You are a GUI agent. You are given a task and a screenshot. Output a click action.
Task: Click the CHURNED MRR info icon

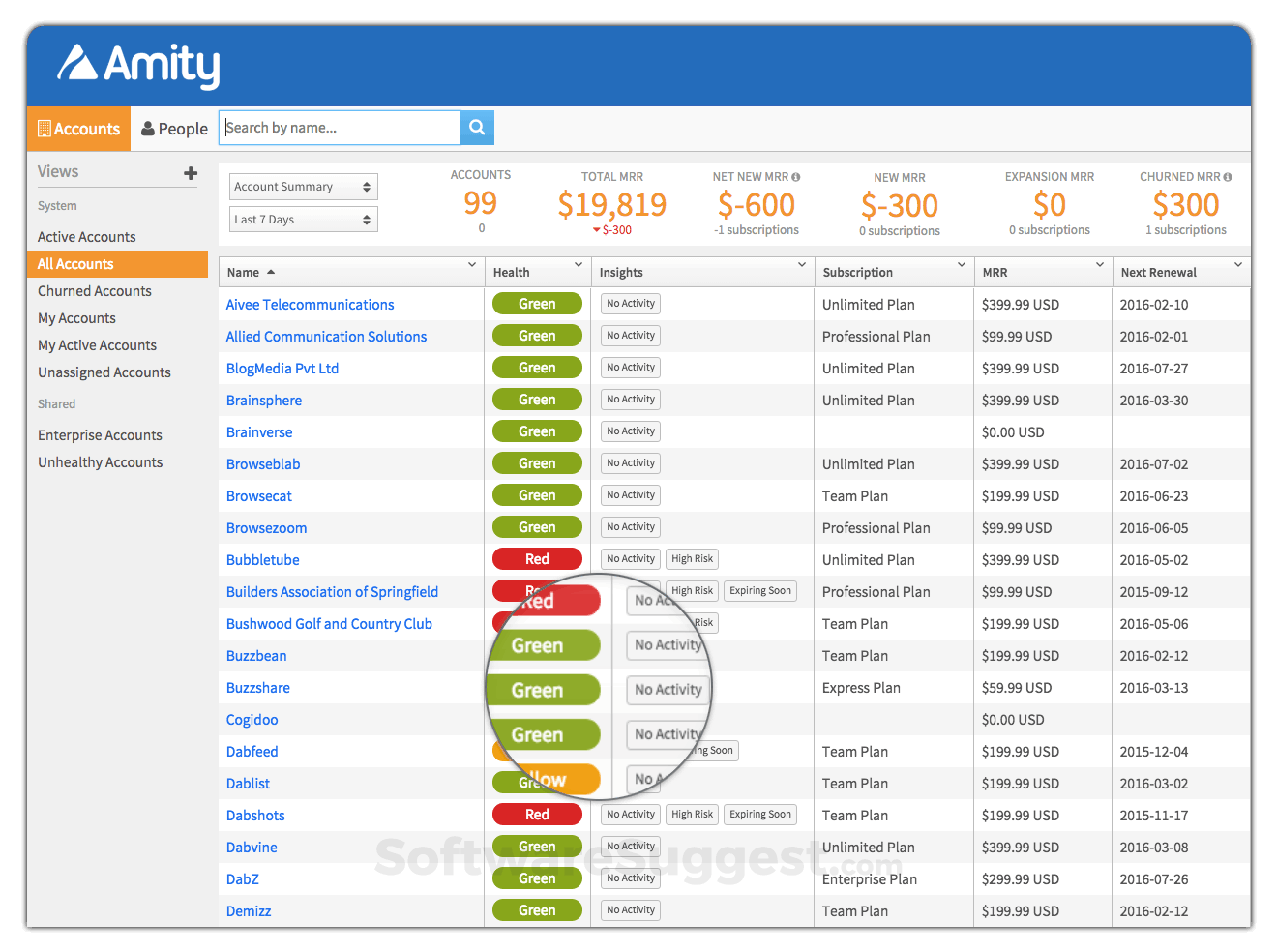coord(1225,177)
